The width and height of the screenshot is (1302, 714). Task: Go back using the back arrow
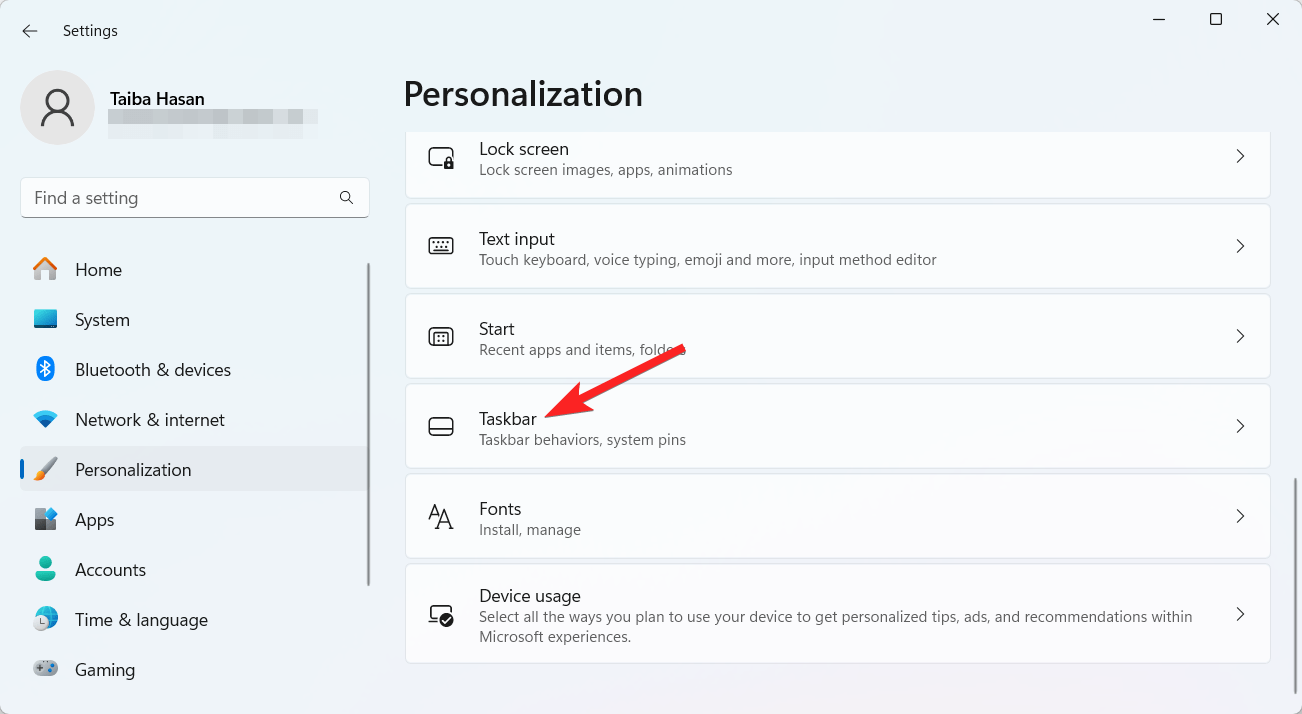[x=30, y=31]
